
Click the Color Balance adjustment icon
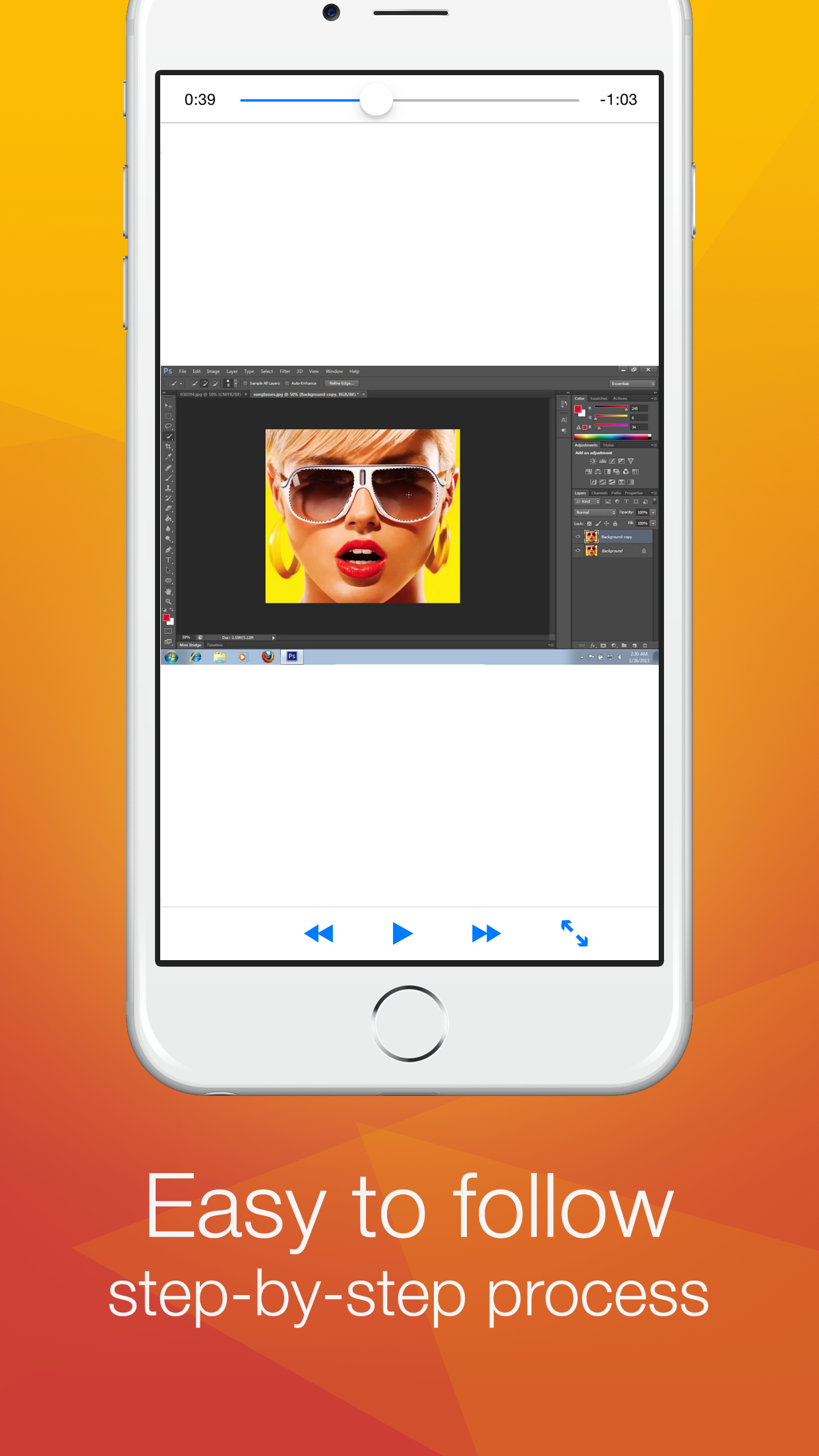[598, 471]
